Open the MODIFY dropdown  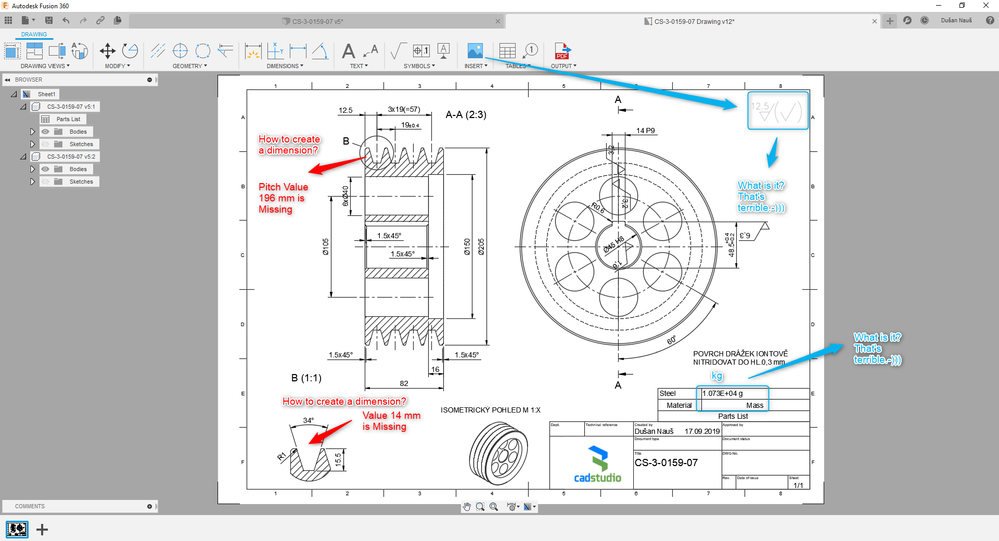(117, 66)
